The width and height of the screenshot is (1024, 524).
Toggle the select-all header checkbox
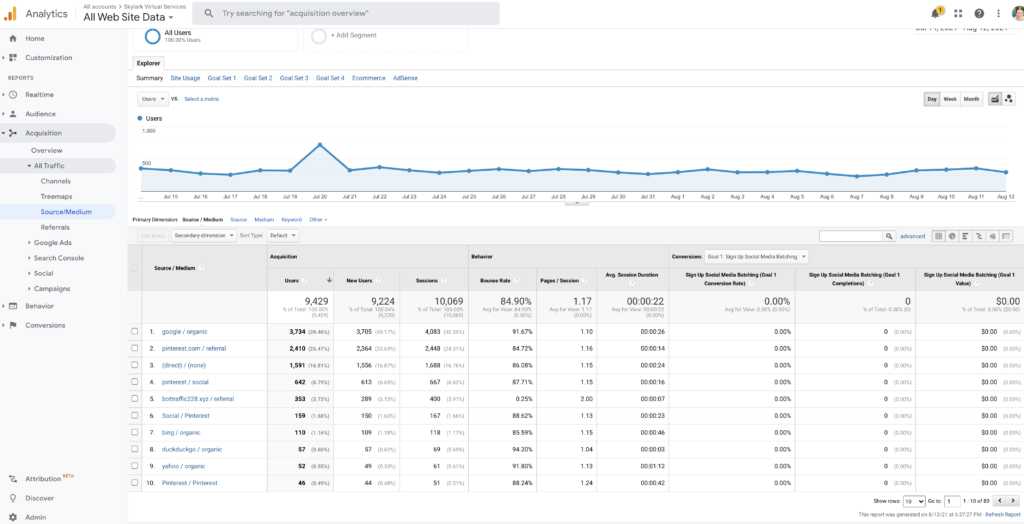click(x=135, y=268)
